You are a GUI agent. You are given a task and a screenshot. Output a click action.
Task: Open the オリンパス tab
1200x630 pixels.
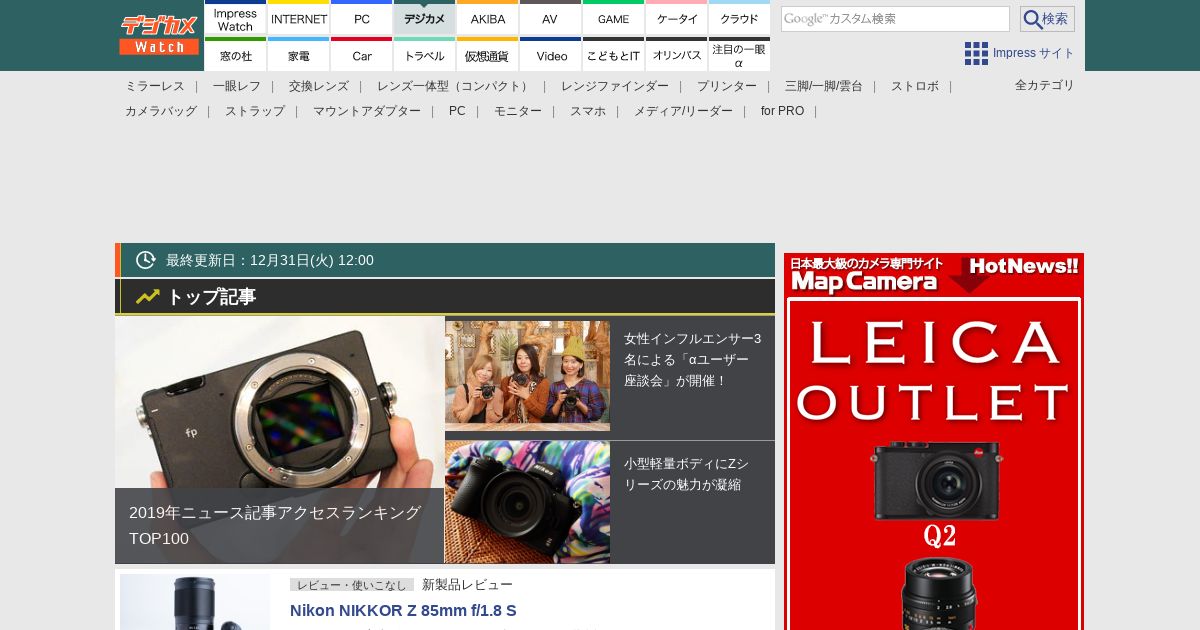pos(677,54)
